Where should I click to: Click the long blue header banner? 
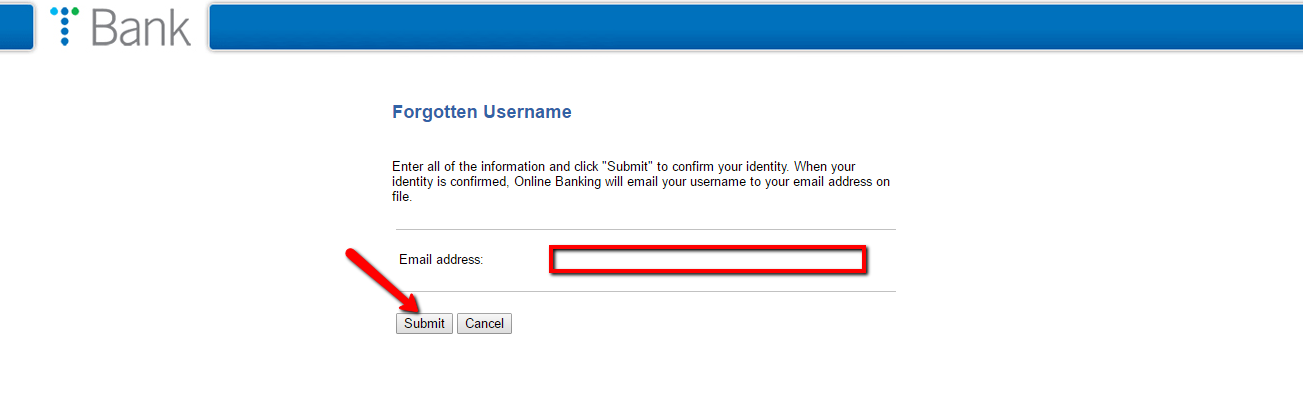[x=756, y=26]
